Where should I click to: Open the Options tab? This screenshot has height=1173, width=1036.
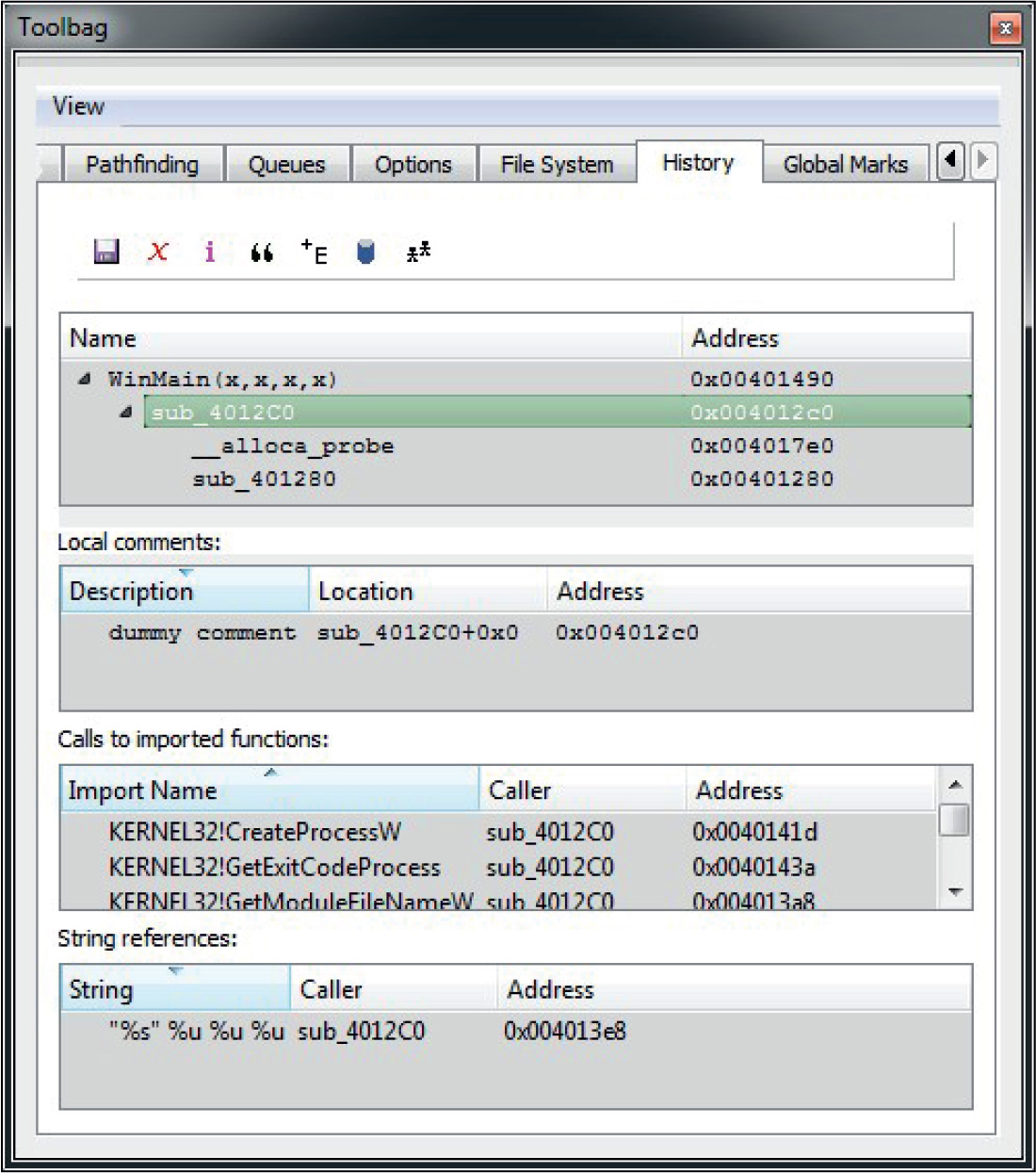coord(413,165)
